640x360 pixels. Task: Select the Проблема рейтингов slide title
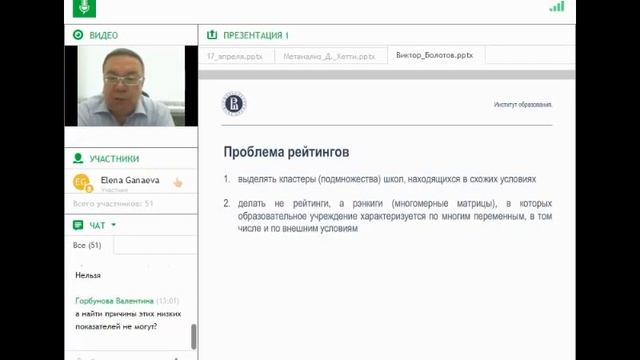[x=286, y=152]
